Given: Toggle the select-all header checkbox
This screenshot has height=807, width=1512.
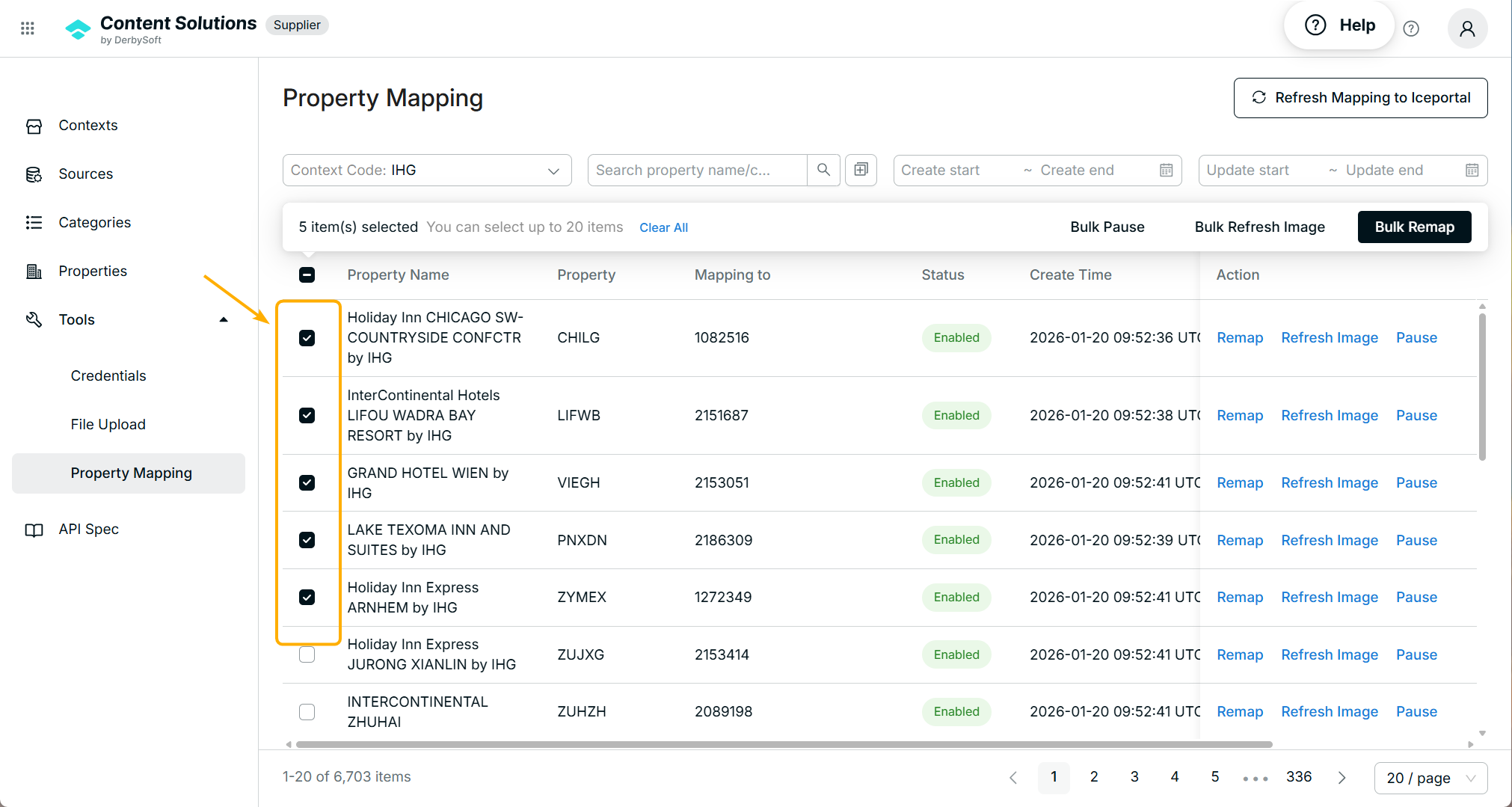Looking at the screenshot, I should [307, 275].
